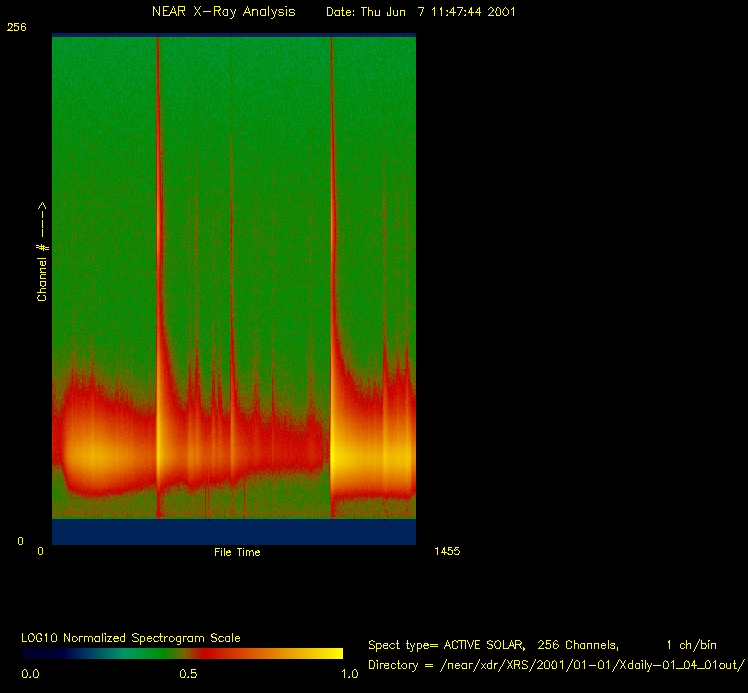Click the orange-yellow band at spectrogram left
Image resolution: width=748 pixels, height=693 pixels.
[x=95, y=457]
